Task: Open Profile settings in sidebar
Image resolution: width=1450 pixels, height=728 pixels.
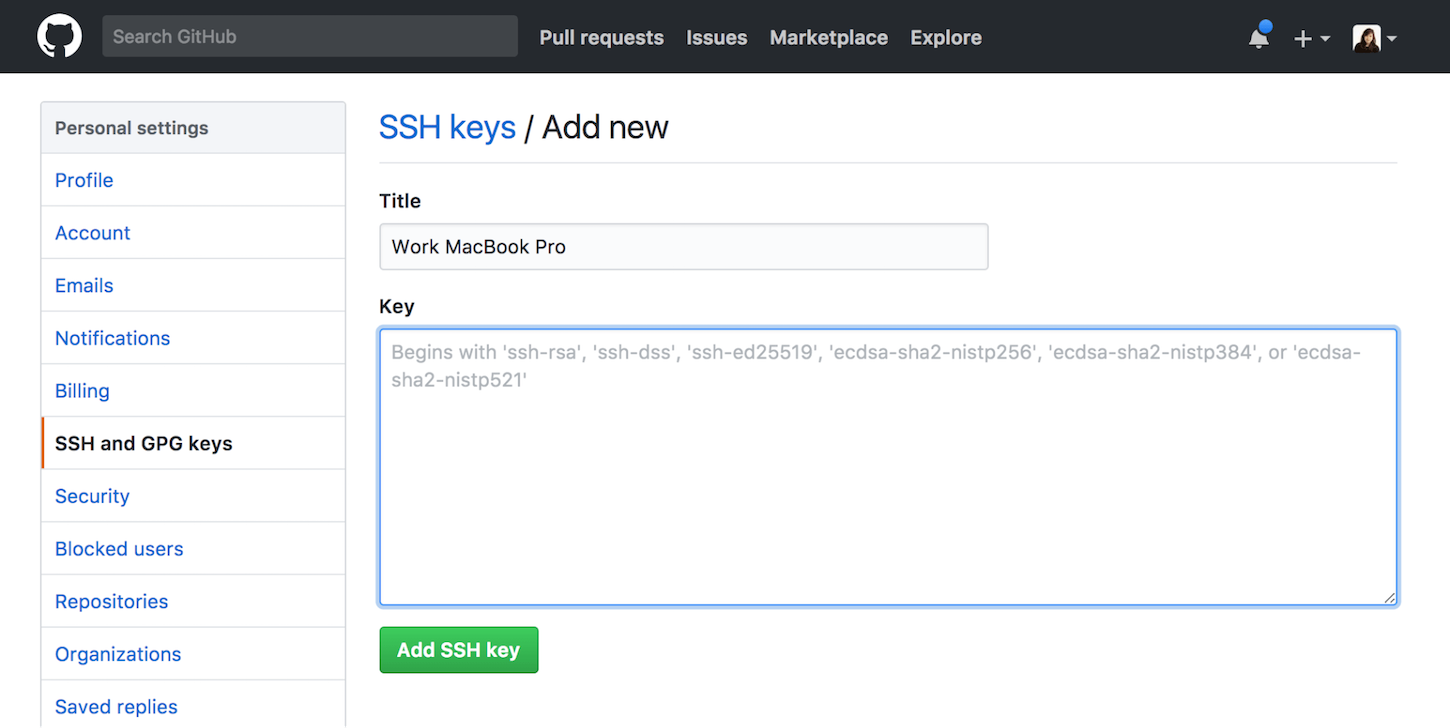Action: pos(84,180)
